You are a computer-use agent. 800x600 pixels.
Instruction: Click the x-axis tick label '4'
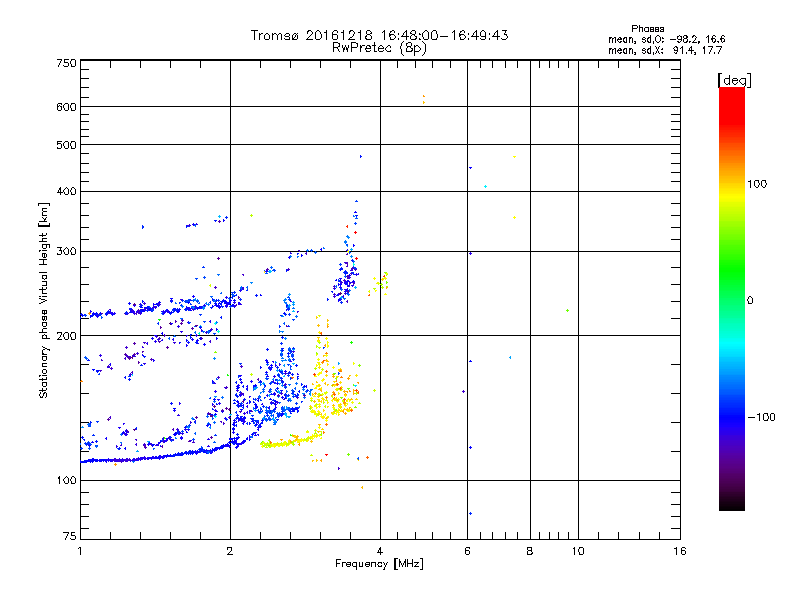tap(380, 551)
